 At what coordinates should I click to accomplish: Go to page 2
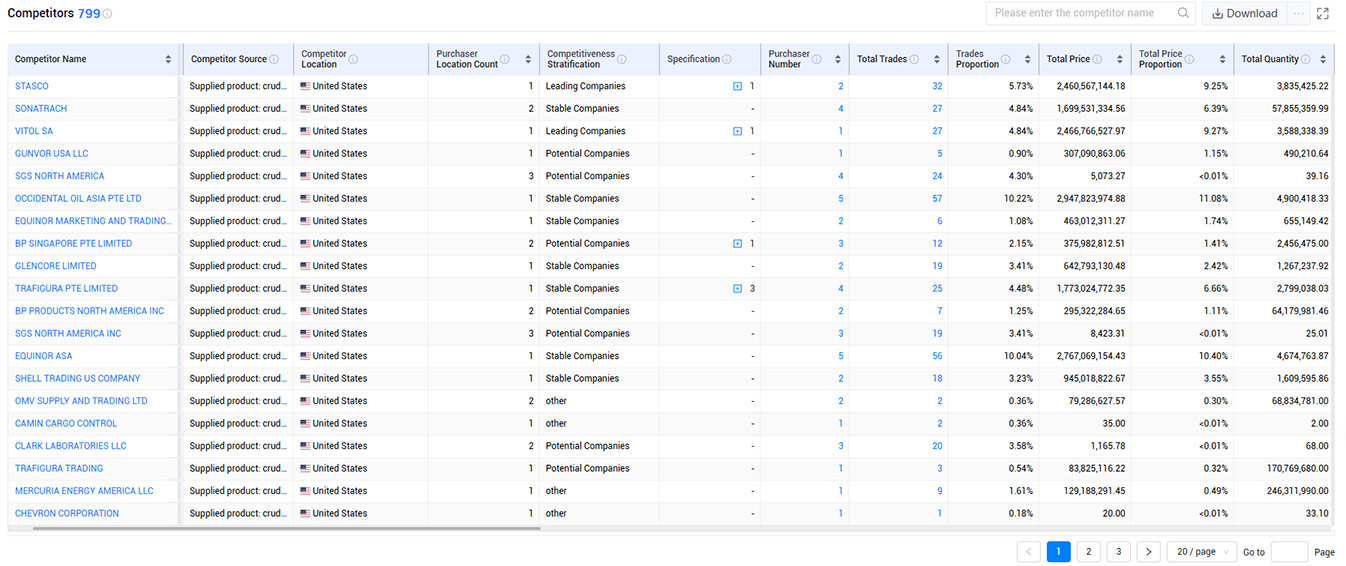coord(1088,552)
